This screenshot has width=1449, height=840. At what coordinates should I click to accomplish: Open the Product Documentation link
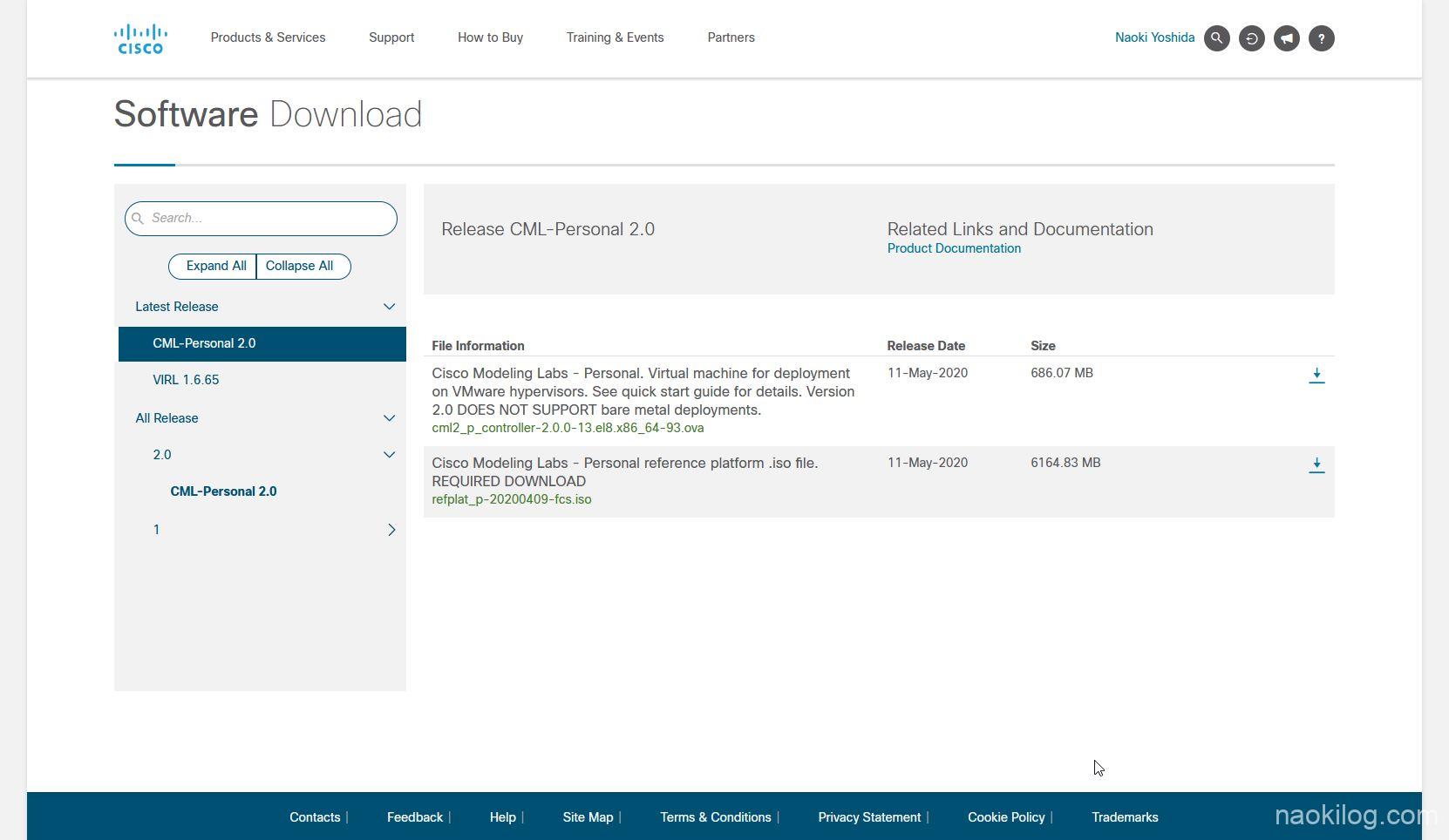tap(954, 248)
